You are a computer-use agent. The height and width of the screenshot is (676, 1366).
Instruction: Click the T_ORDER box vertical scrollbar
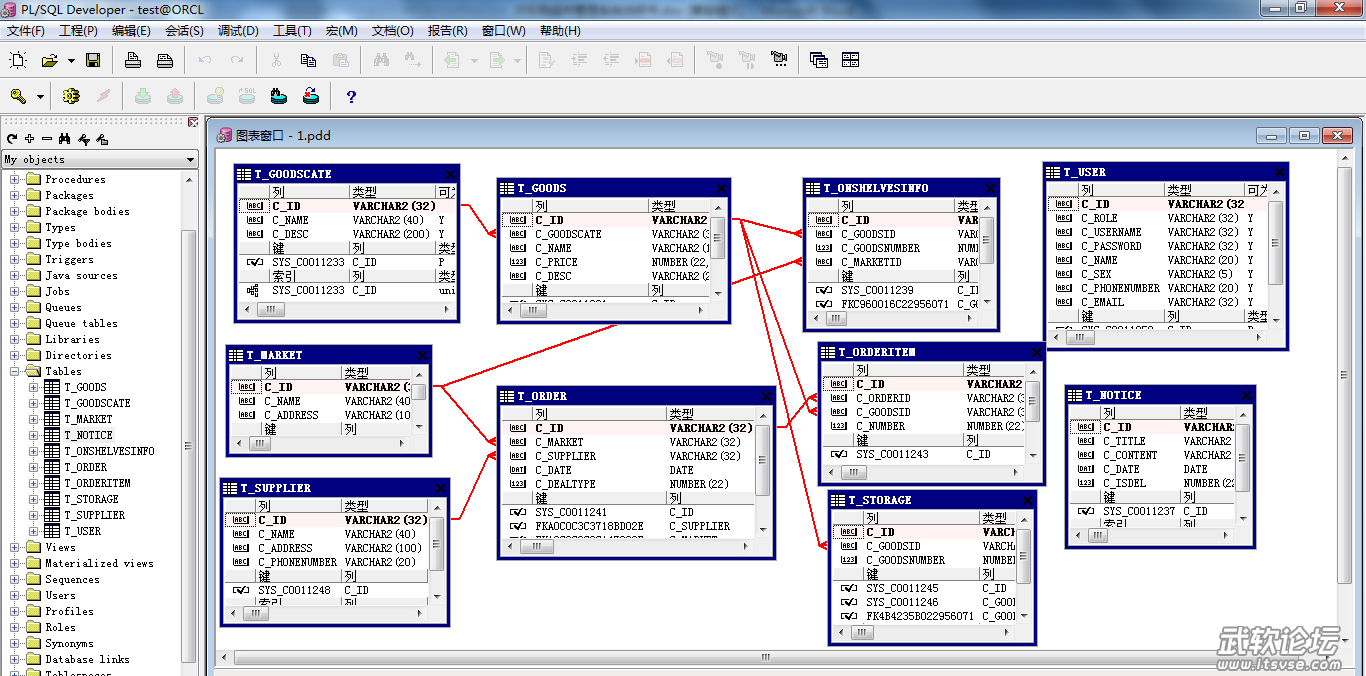pos(763,472)
